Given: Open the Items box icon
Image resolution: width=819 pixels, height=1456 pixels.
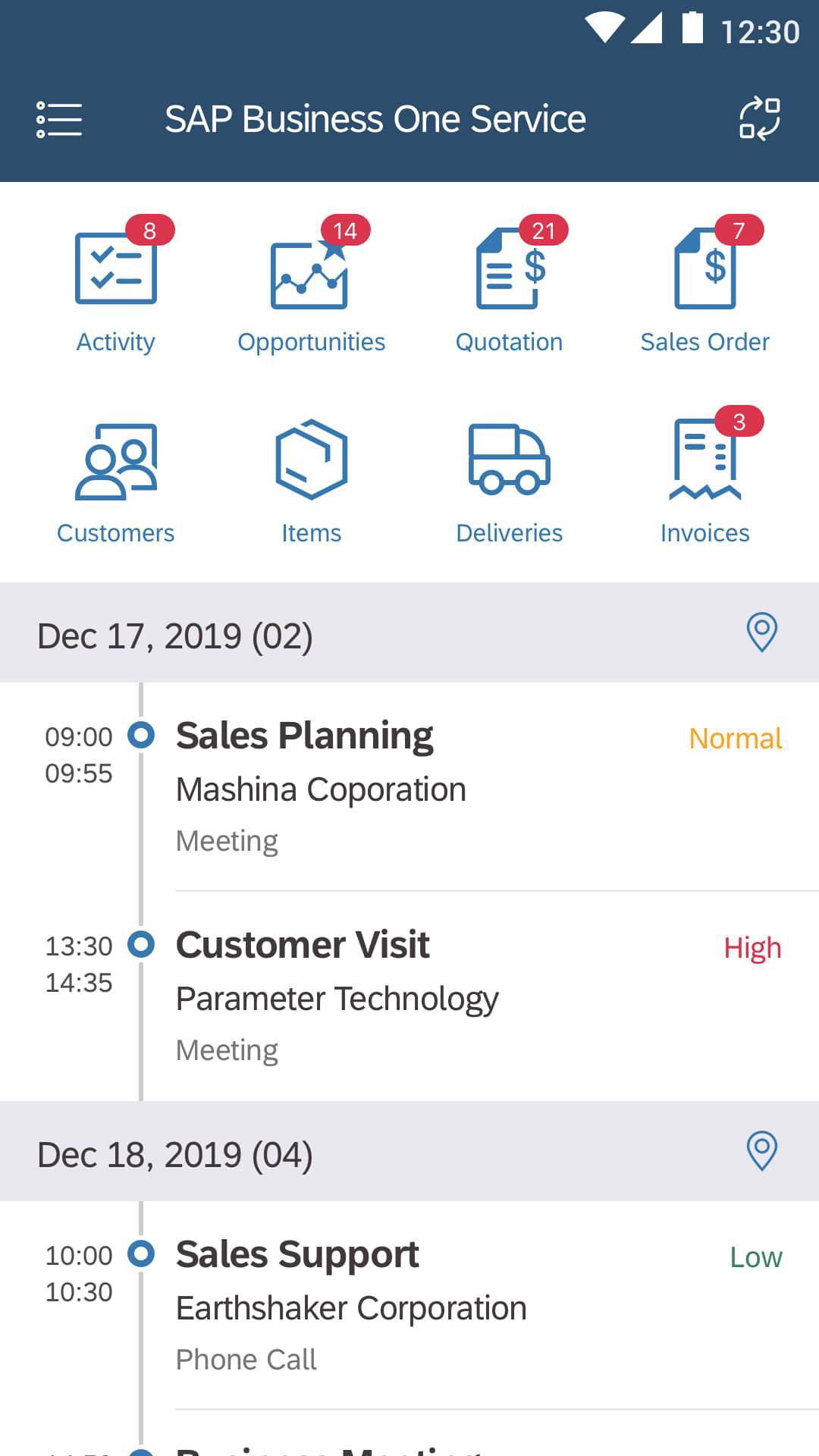Looking at the screenshot, I should 311,460.
